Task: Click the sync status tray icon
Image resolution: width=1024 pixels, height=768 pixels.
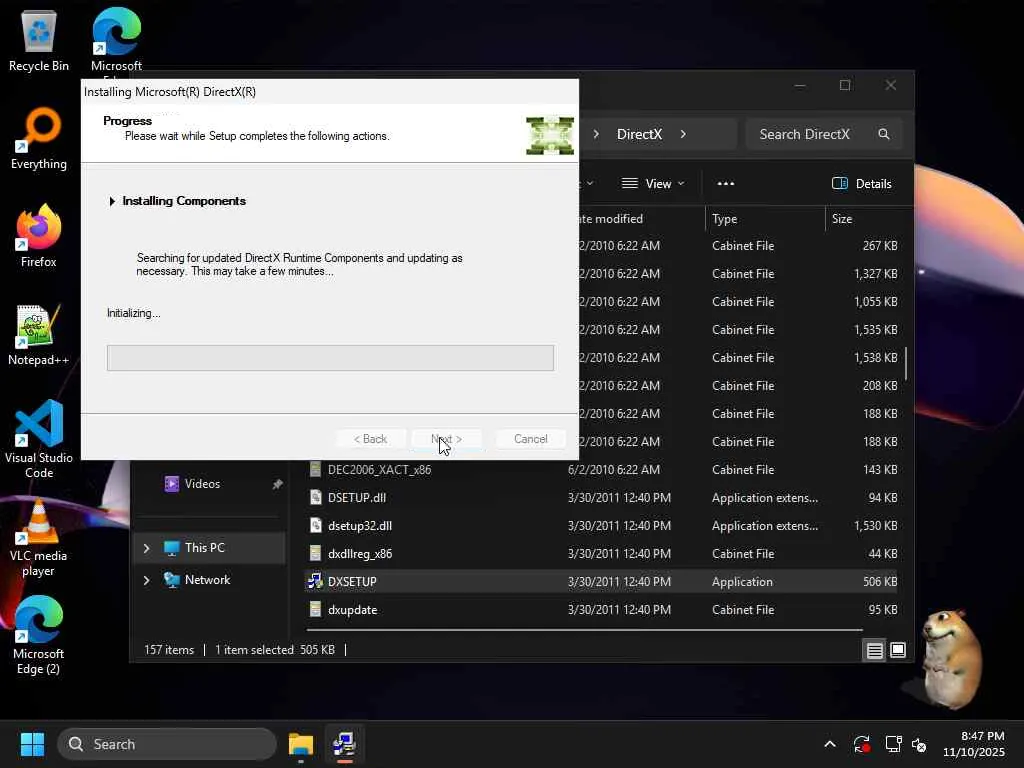Action: 861,744
